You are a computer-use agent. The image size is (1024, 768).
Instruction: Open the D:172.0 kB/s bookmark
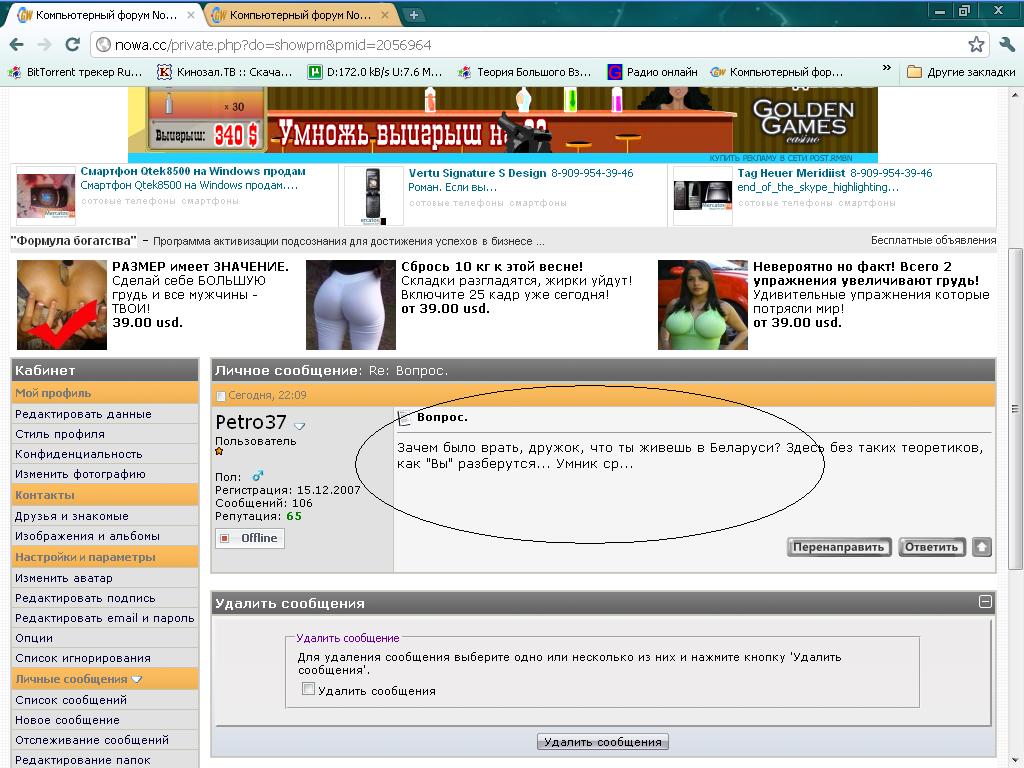375,72
